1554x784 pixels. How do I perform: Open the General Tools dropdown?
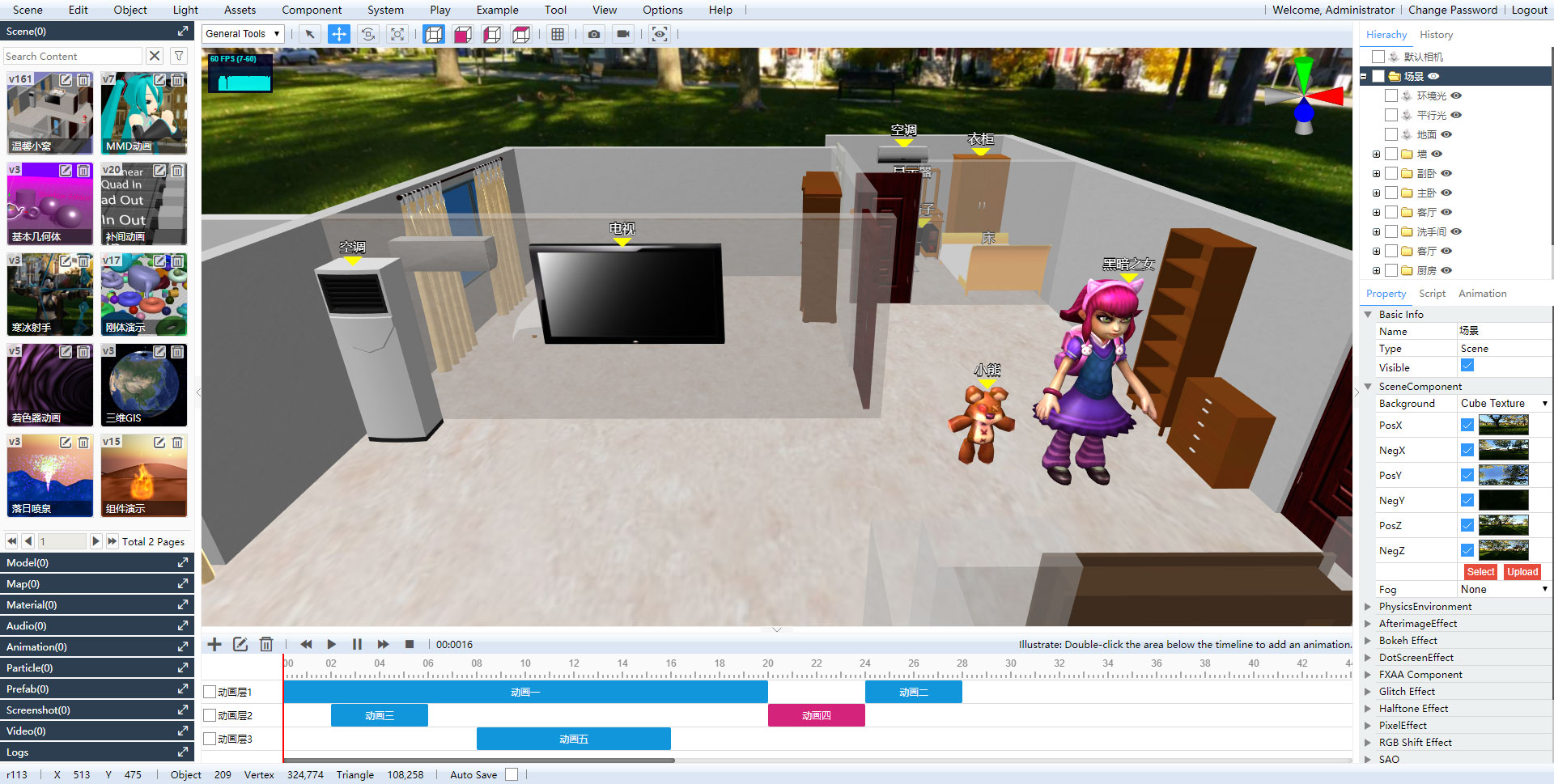pos(243,34)
